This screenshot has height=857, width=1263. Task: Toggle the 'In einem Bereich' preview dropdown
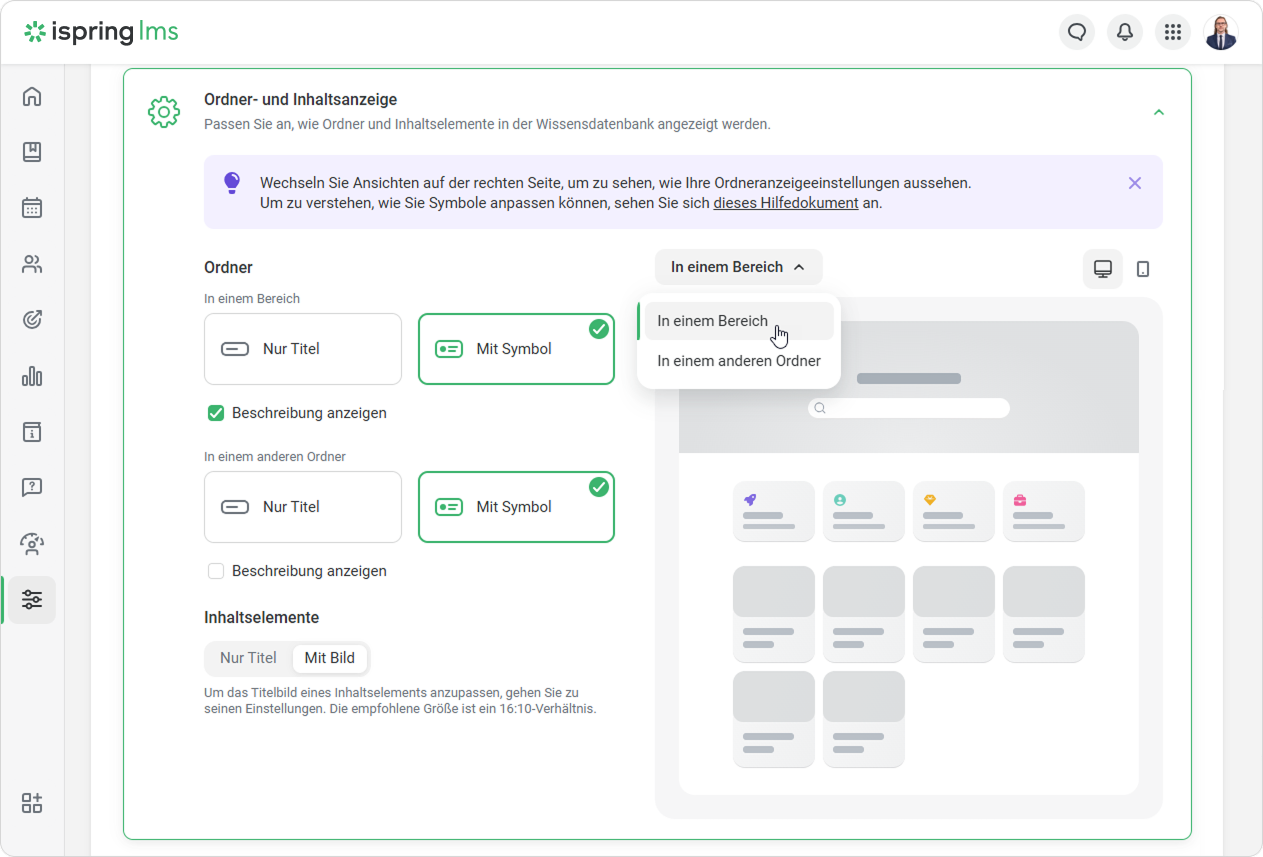tap(739, 267)
